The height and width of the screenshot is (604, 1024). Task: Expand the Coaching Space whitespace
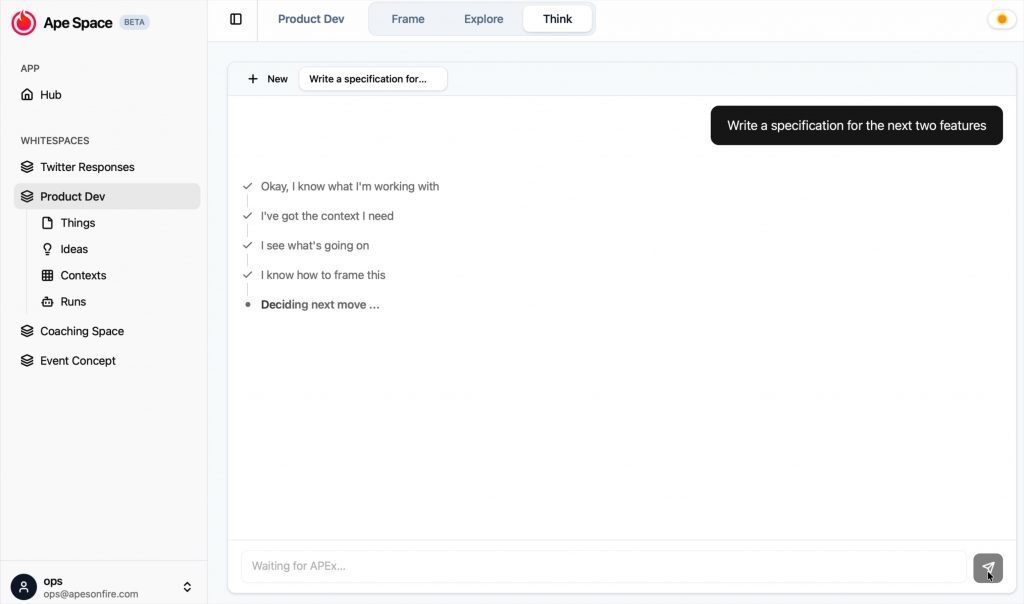coord(81,331)
